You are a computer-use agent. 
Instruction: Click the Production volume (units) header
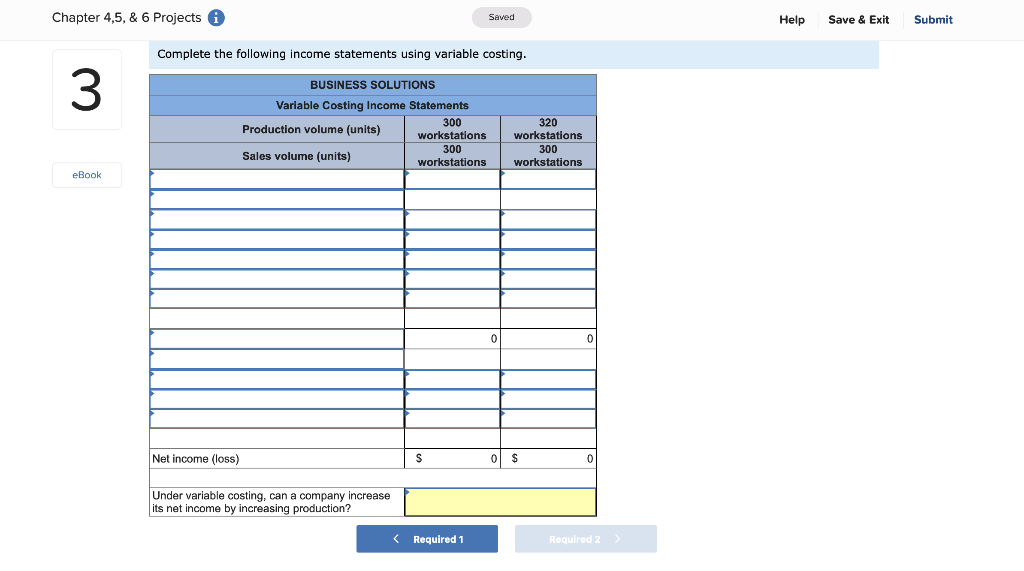[311, 129]
